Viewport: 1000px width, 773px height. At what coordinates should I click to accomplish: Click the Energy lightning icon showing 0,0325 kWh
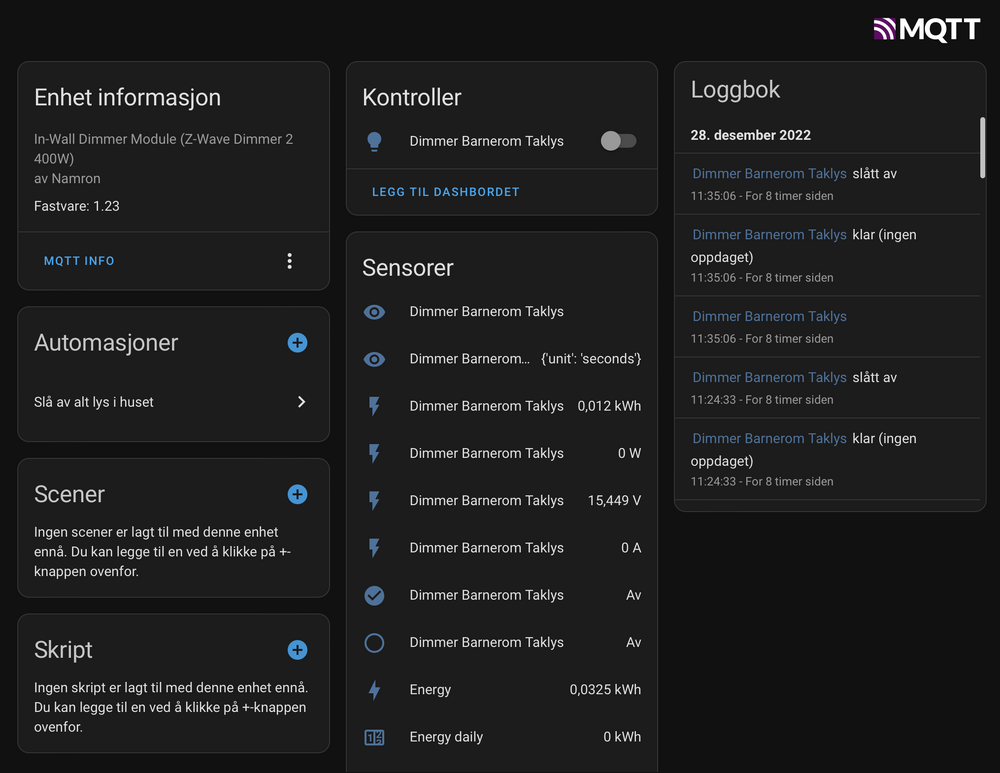pos(374,689)
